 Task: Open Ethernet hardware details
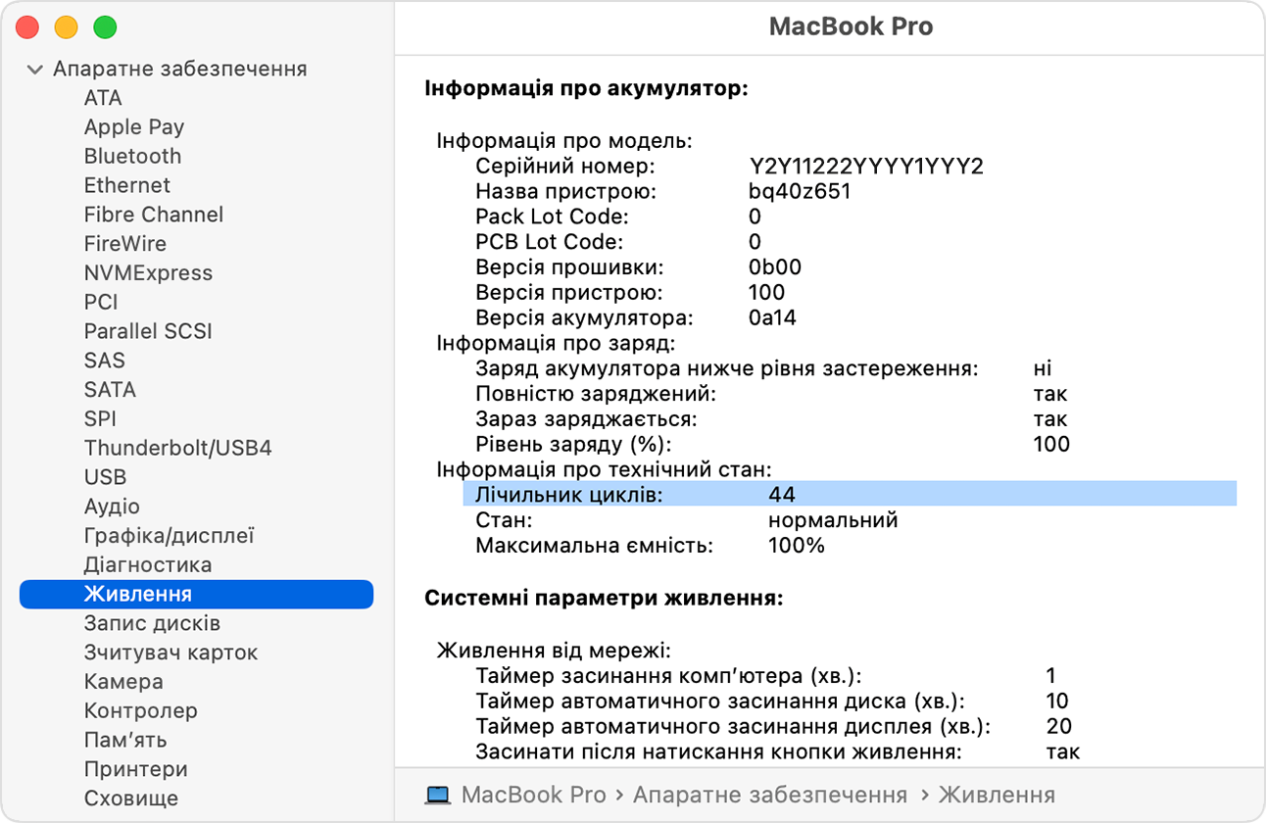click(127, 185)
